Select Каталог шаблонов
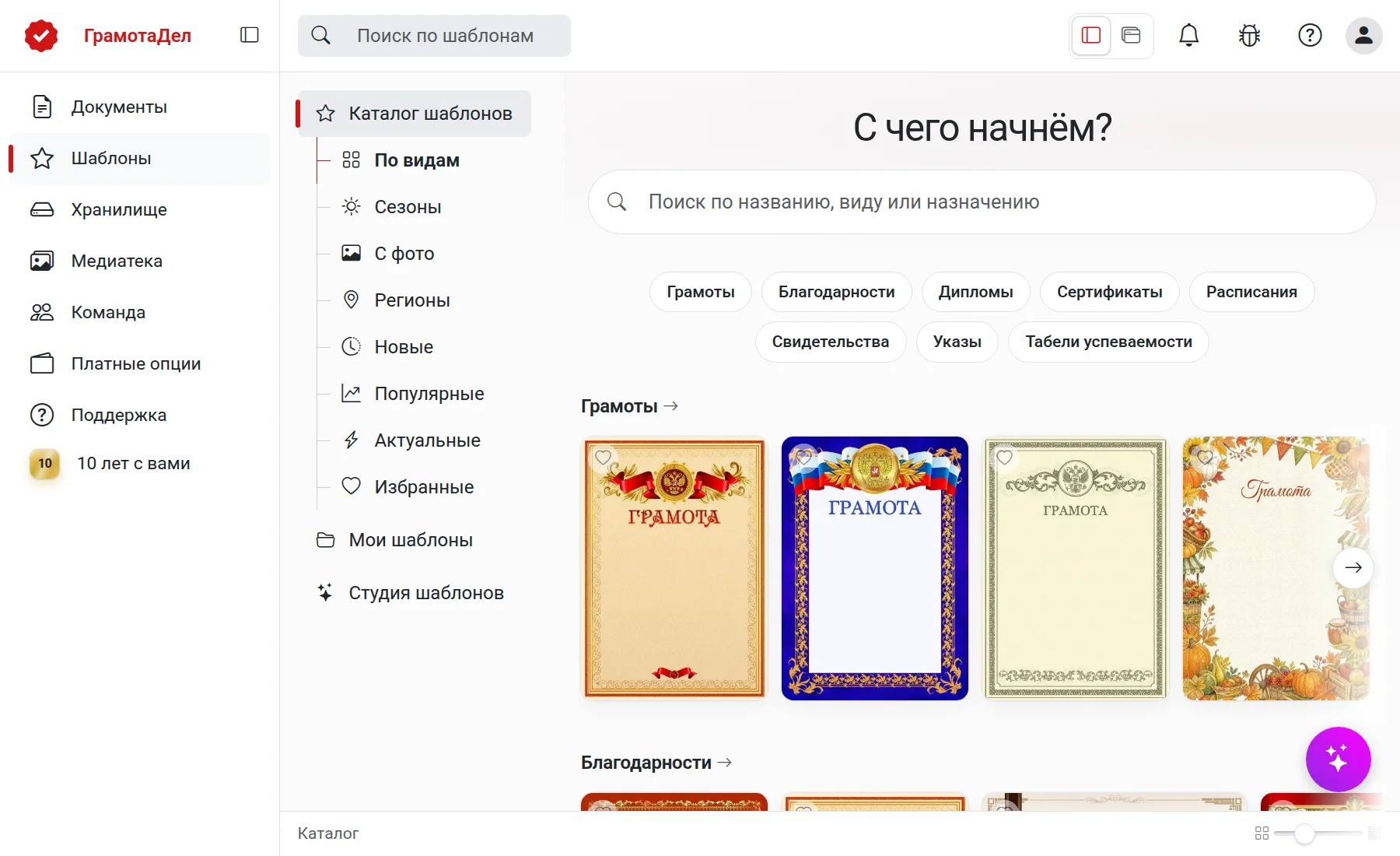The width and height of the screenshot is (1400, 856). click(x=415, y=114)
